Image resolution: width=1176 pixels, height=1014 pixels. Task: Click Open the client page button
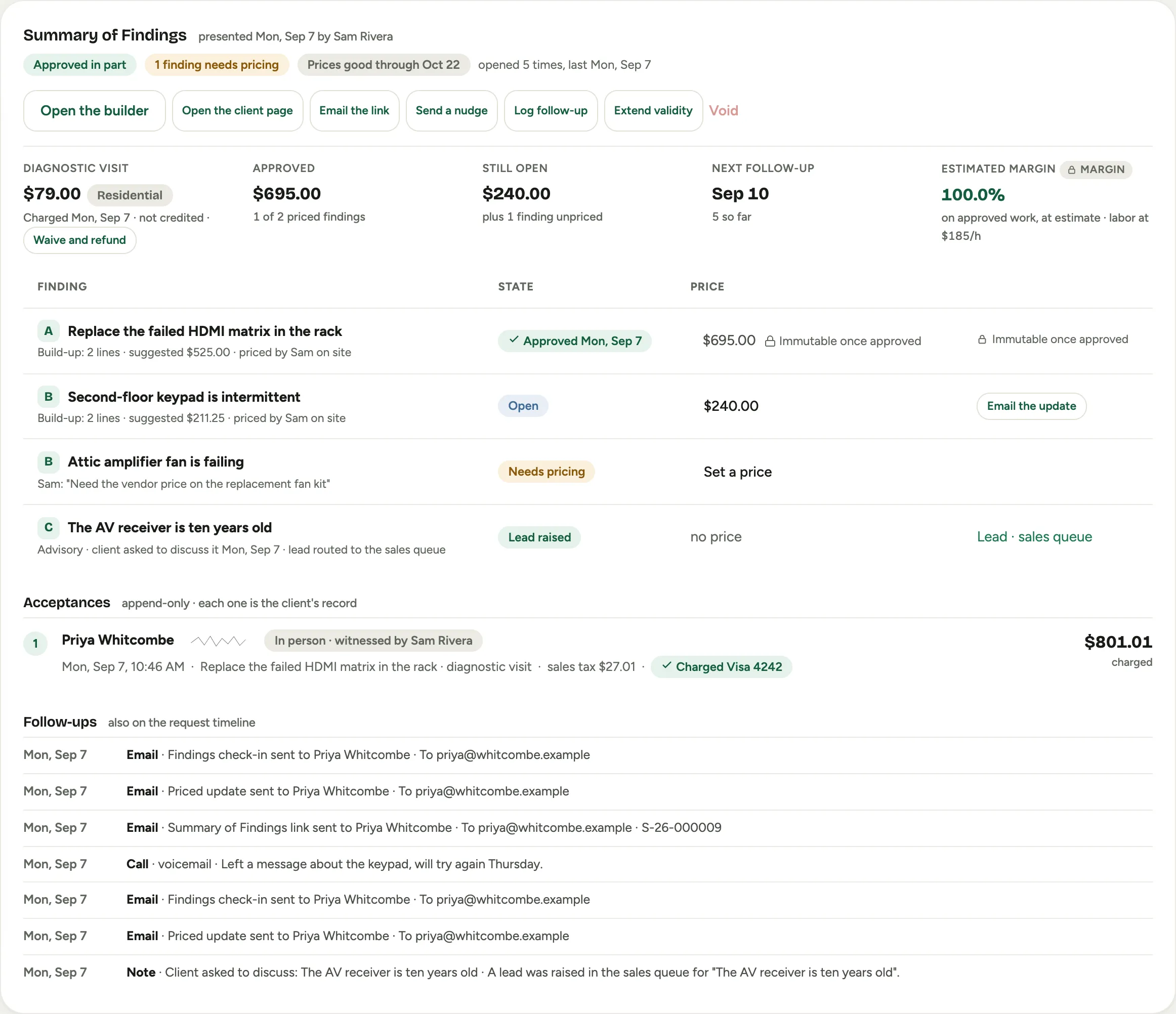click(237, 111)
